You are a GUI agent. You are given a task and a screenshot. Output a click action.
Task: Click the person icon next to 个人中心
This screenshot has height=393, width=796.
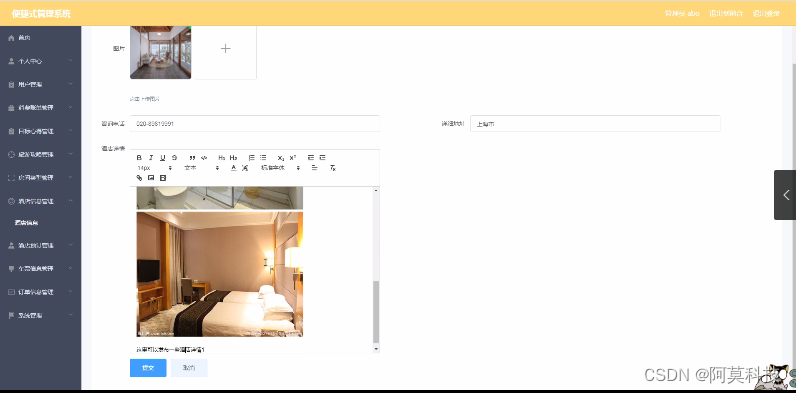click(11, 61)
